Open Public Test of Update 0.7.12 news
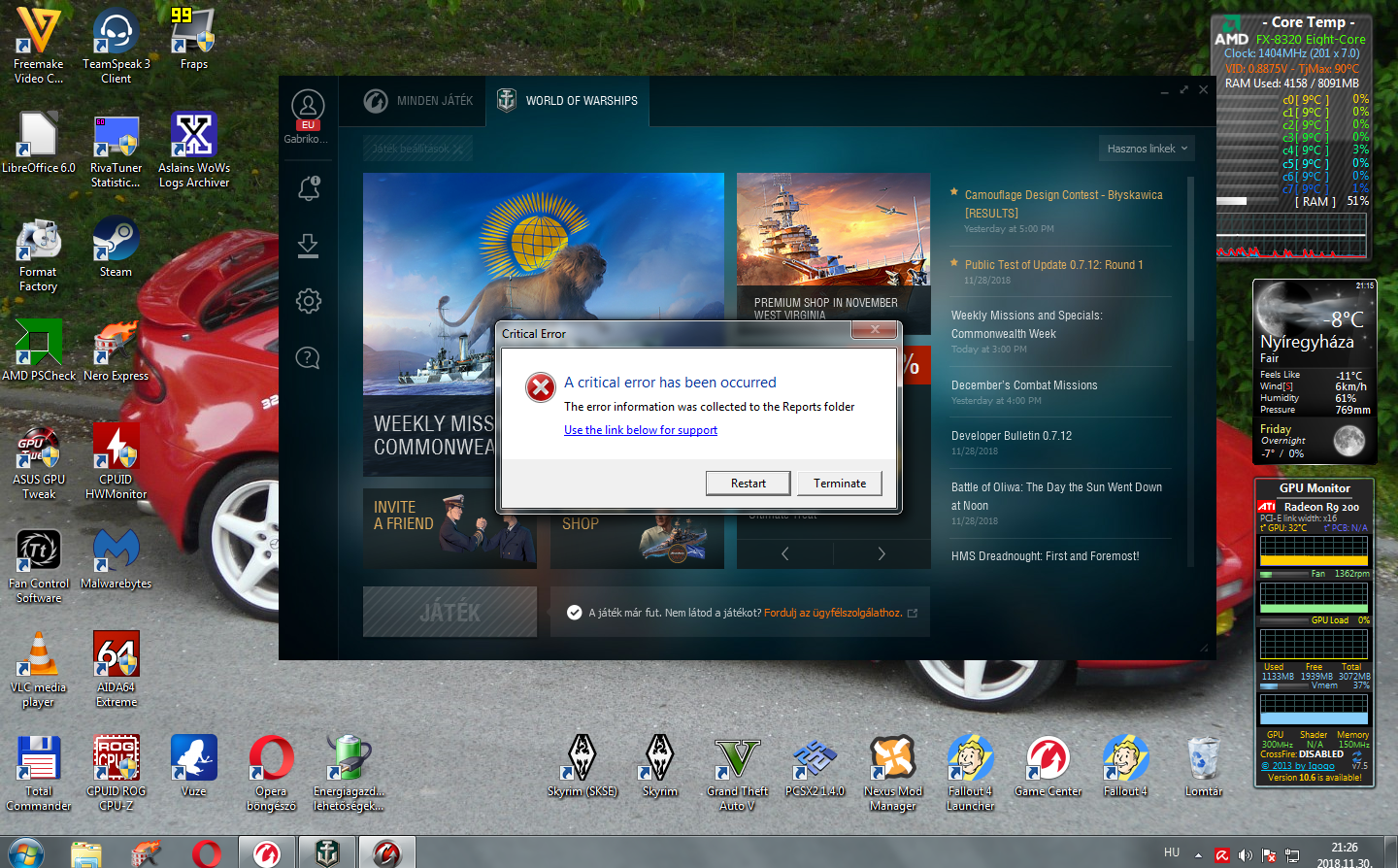Viewport: 1398px width, 868px height. tap(1053, 265)
